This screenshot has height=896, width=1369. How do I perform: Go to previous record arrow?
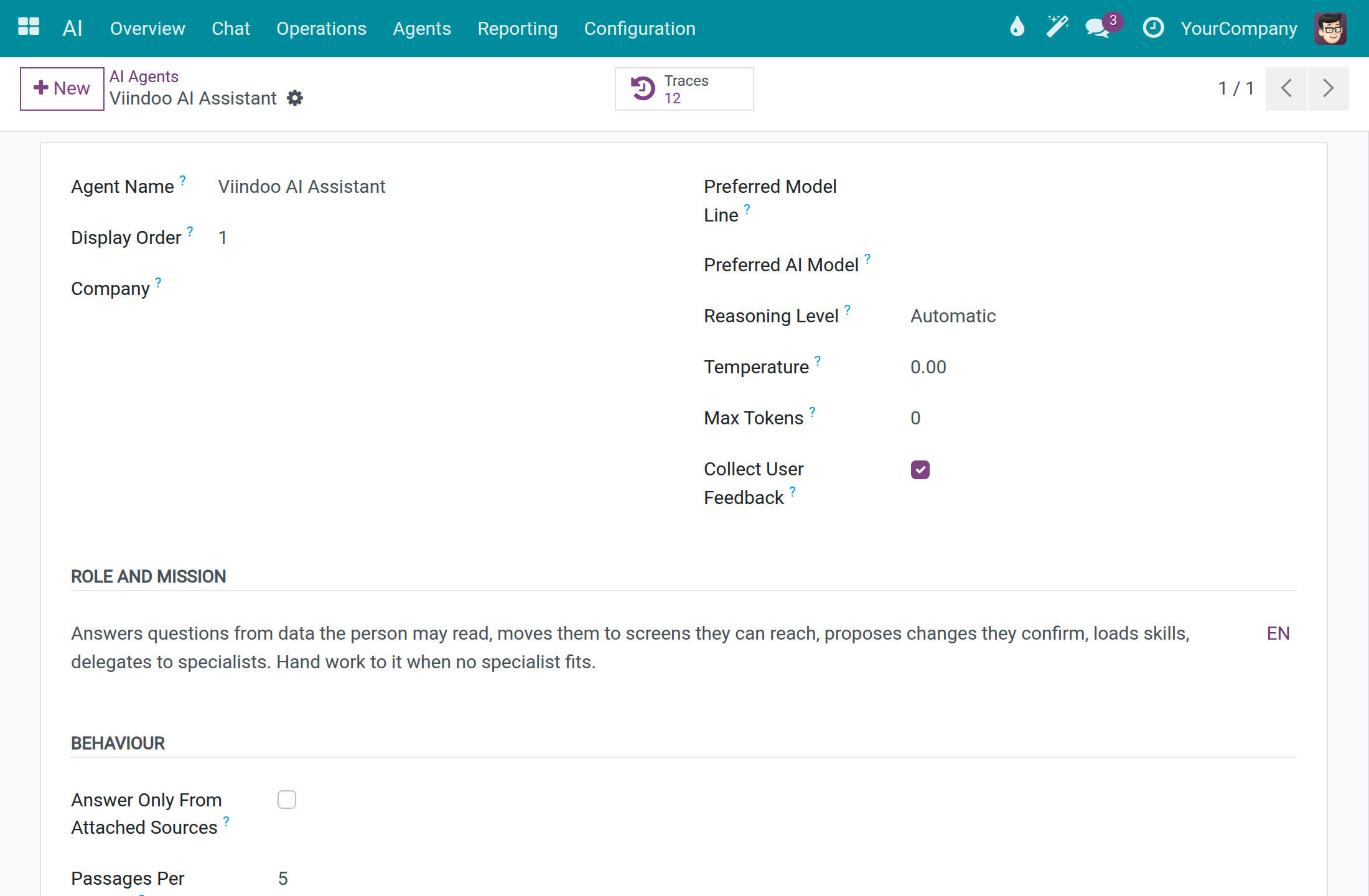point(1286,88)
